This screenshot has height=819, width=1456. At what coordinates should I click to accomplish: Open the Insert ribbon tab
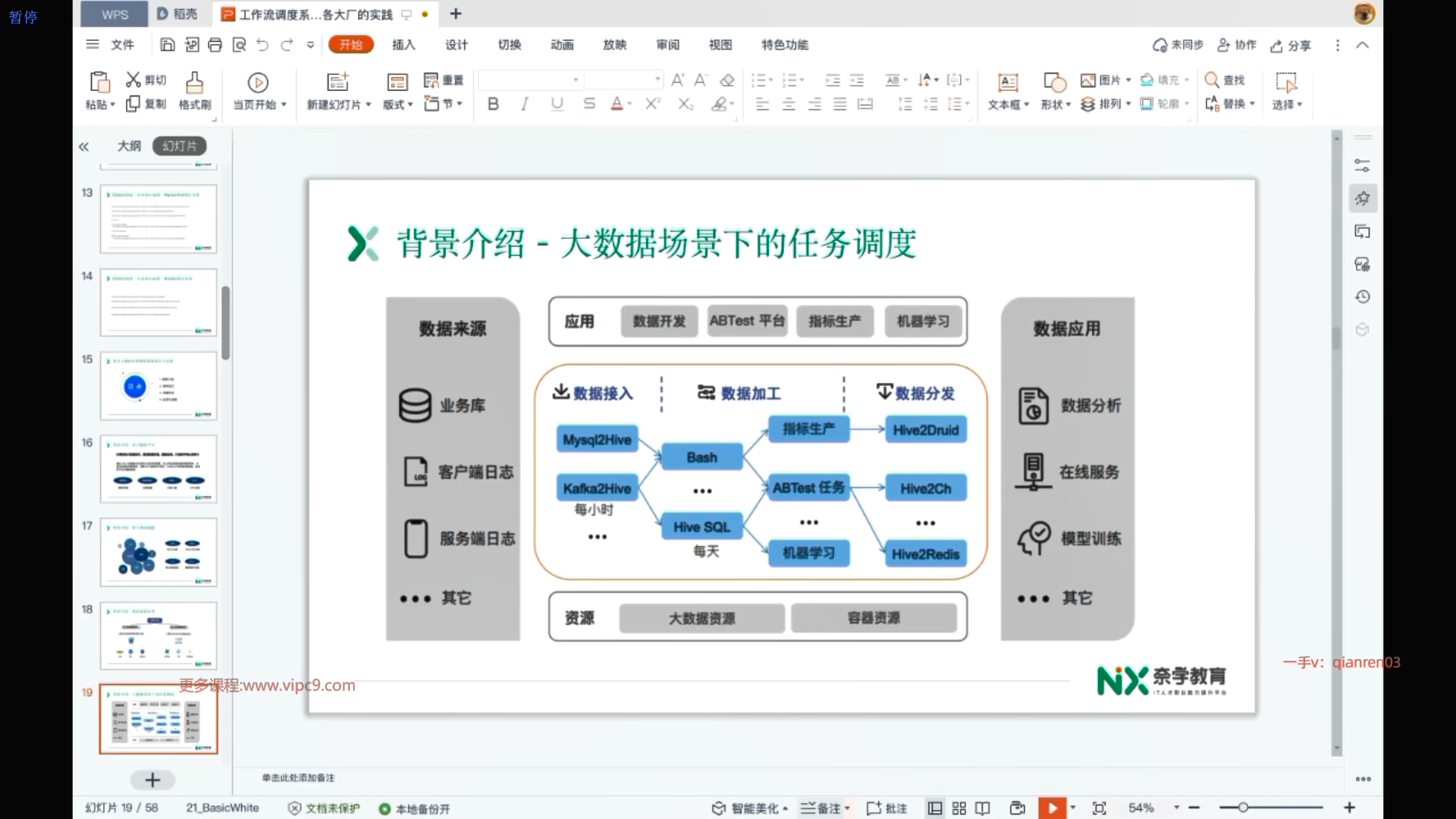click(x=403, y=45)
